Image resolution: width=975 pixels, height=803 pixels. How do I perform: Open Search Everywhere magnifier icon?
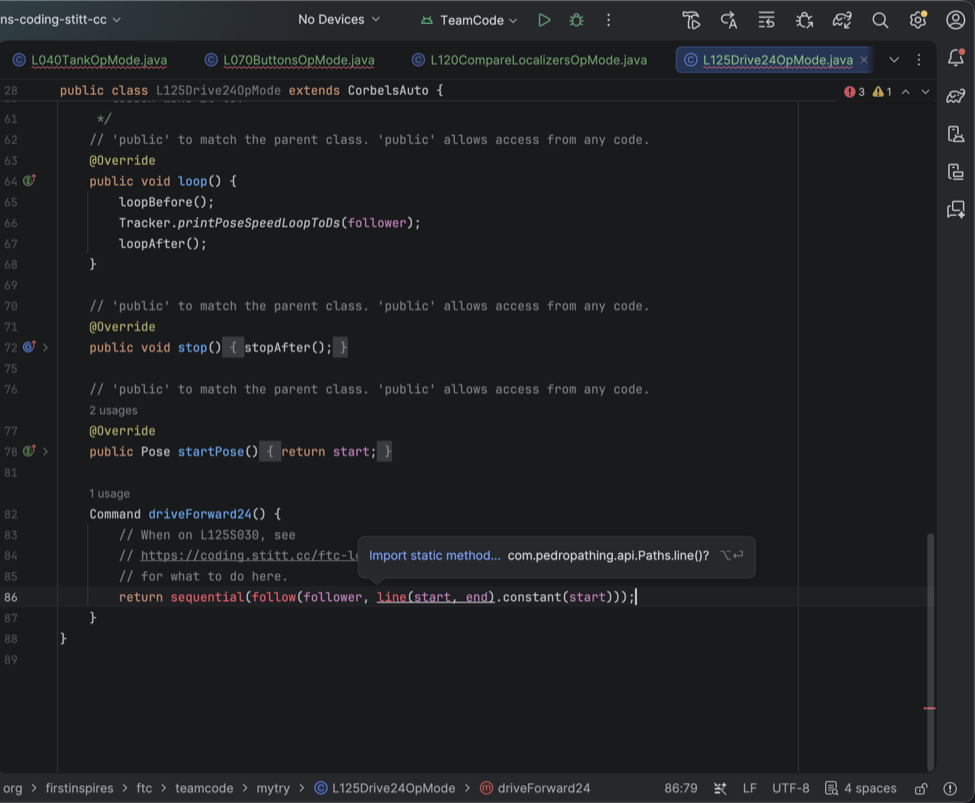pos(880,21)
